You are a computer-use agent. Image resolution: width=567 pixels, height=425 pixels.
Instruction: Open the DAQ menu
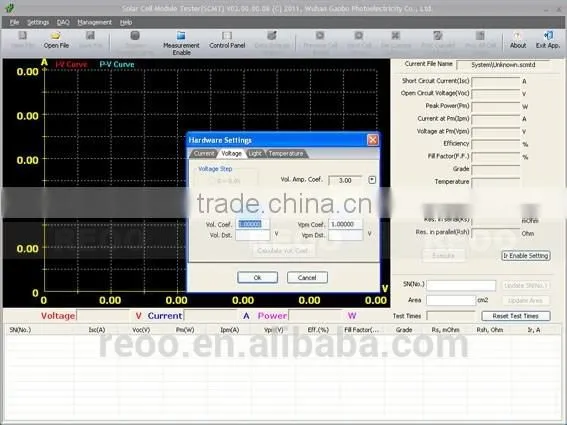[x=63, y=22]
